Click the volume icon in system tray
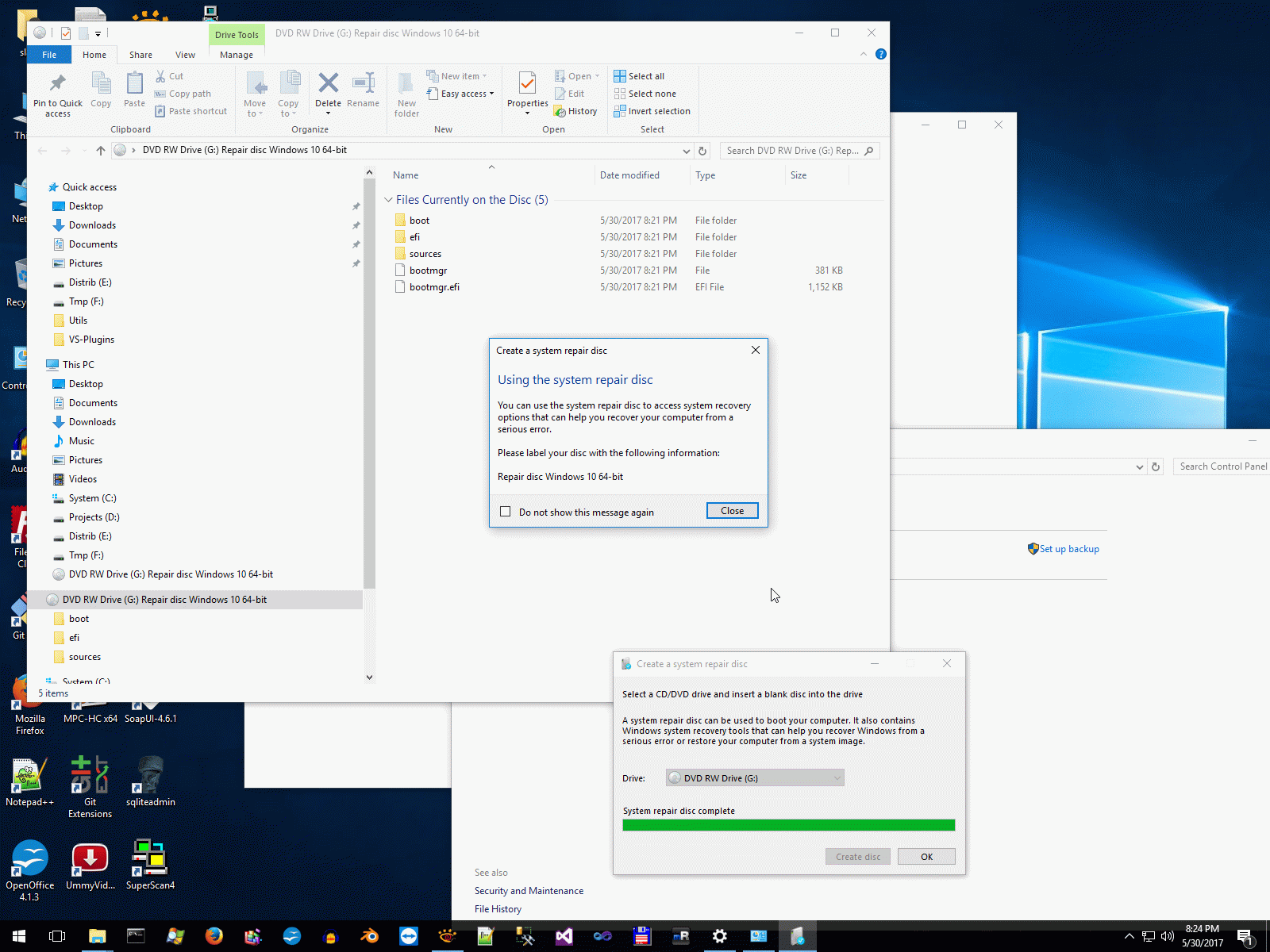The width and height of the screenshot is (1270, 952). pyautogui.click(x=1167, y=936)
